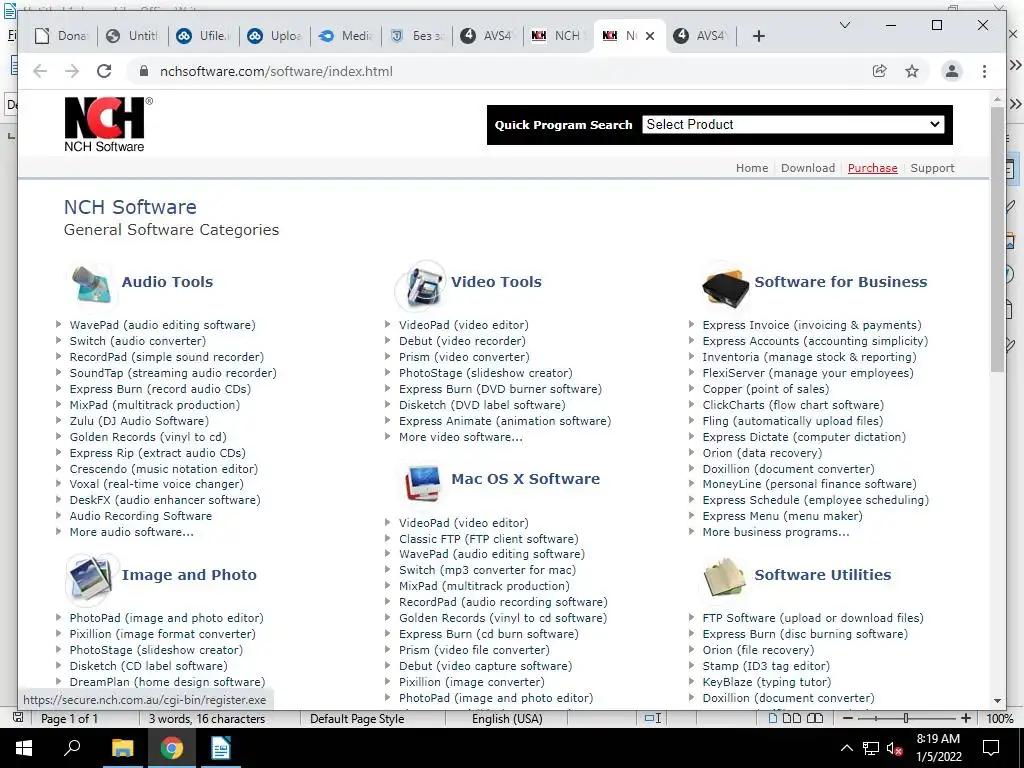Open Debut video recorder link
The height and width of the screenshot is (768, 1024).
tap(462, 341)
